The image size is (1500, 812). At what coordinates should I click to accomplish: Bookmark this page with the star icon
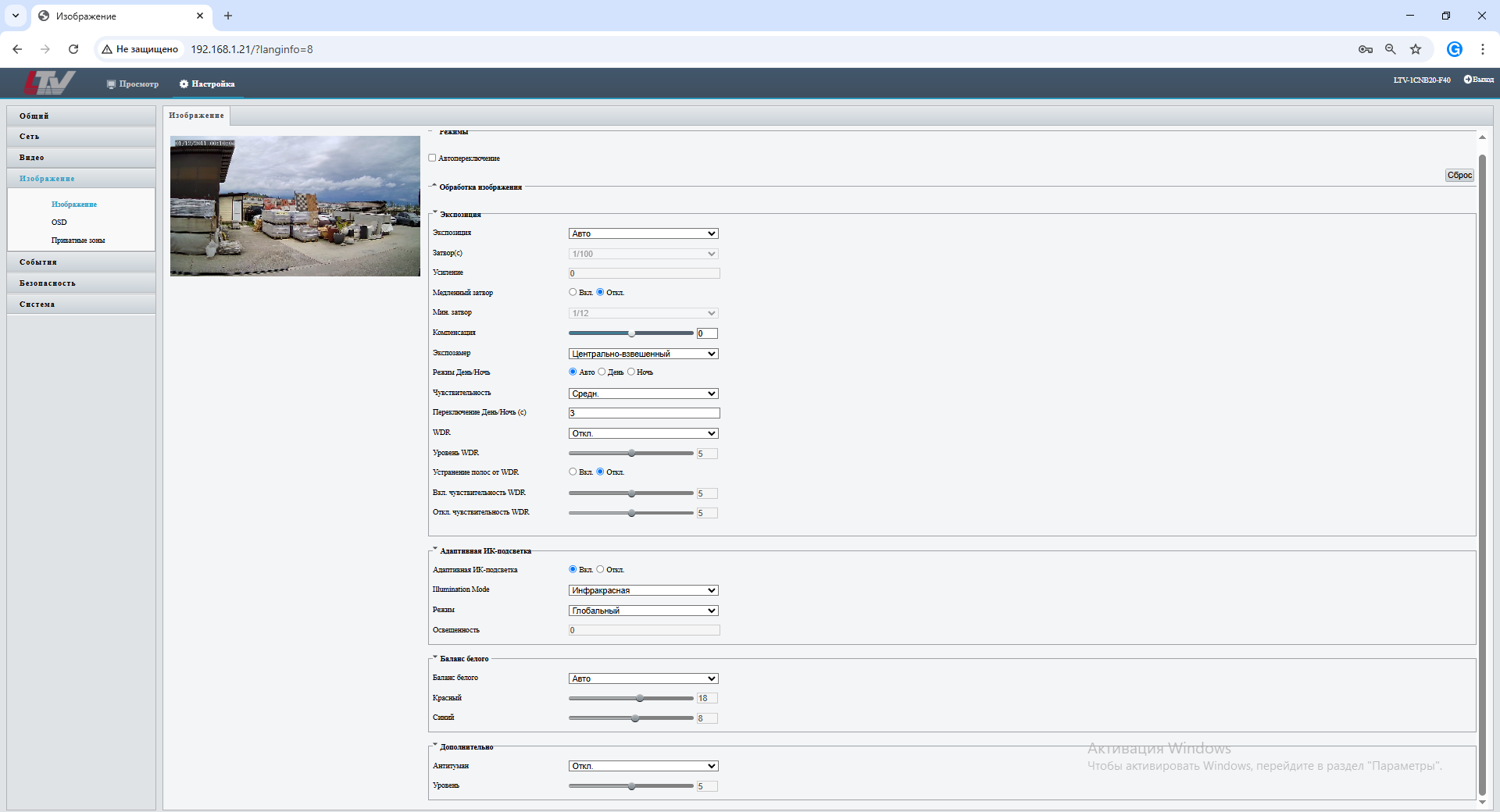click(x=1416, y=49)
